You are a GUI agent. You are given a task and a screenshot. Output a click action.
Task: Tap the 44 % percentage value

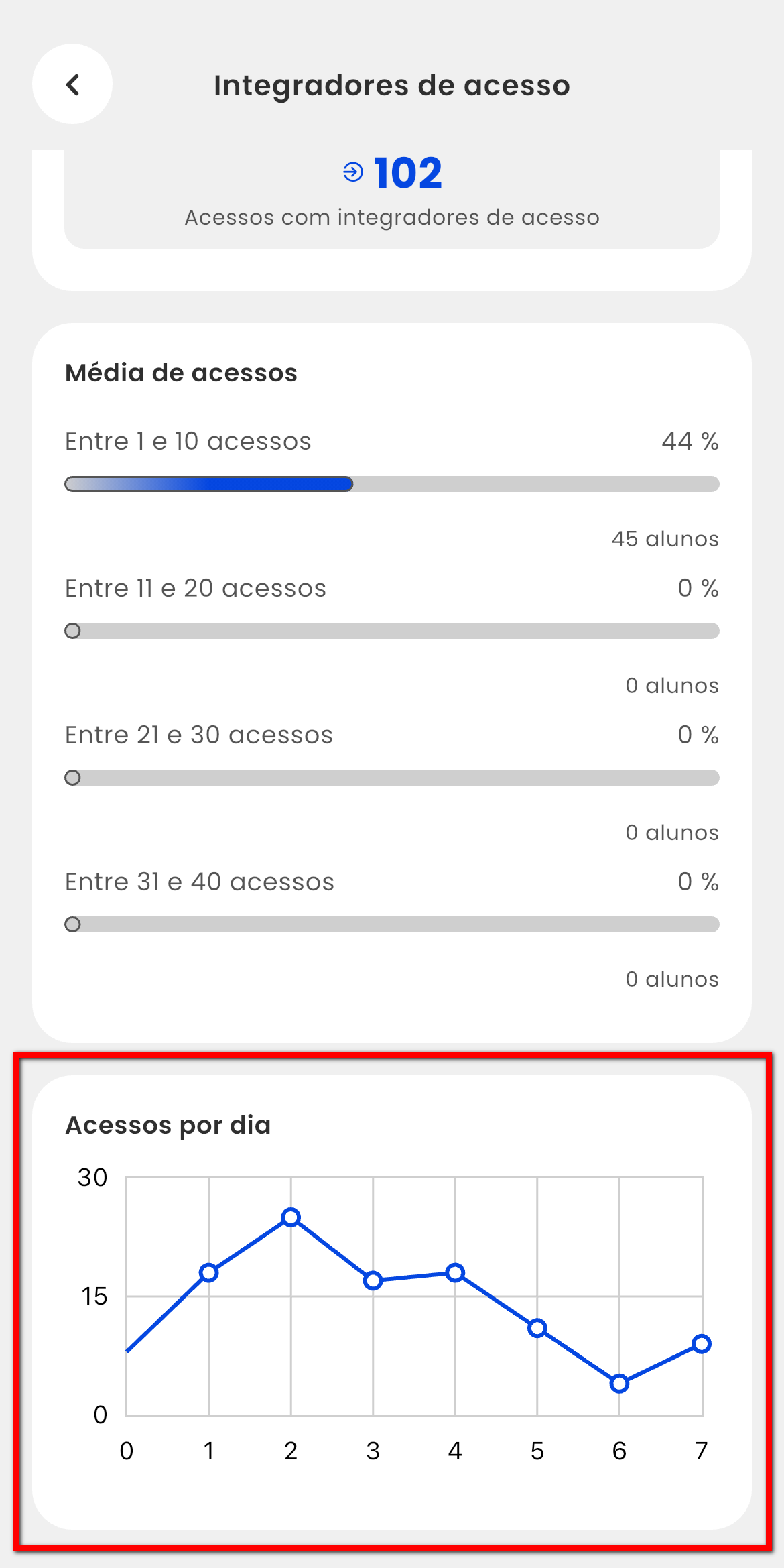pyautogui.click(x=690, y=441)
